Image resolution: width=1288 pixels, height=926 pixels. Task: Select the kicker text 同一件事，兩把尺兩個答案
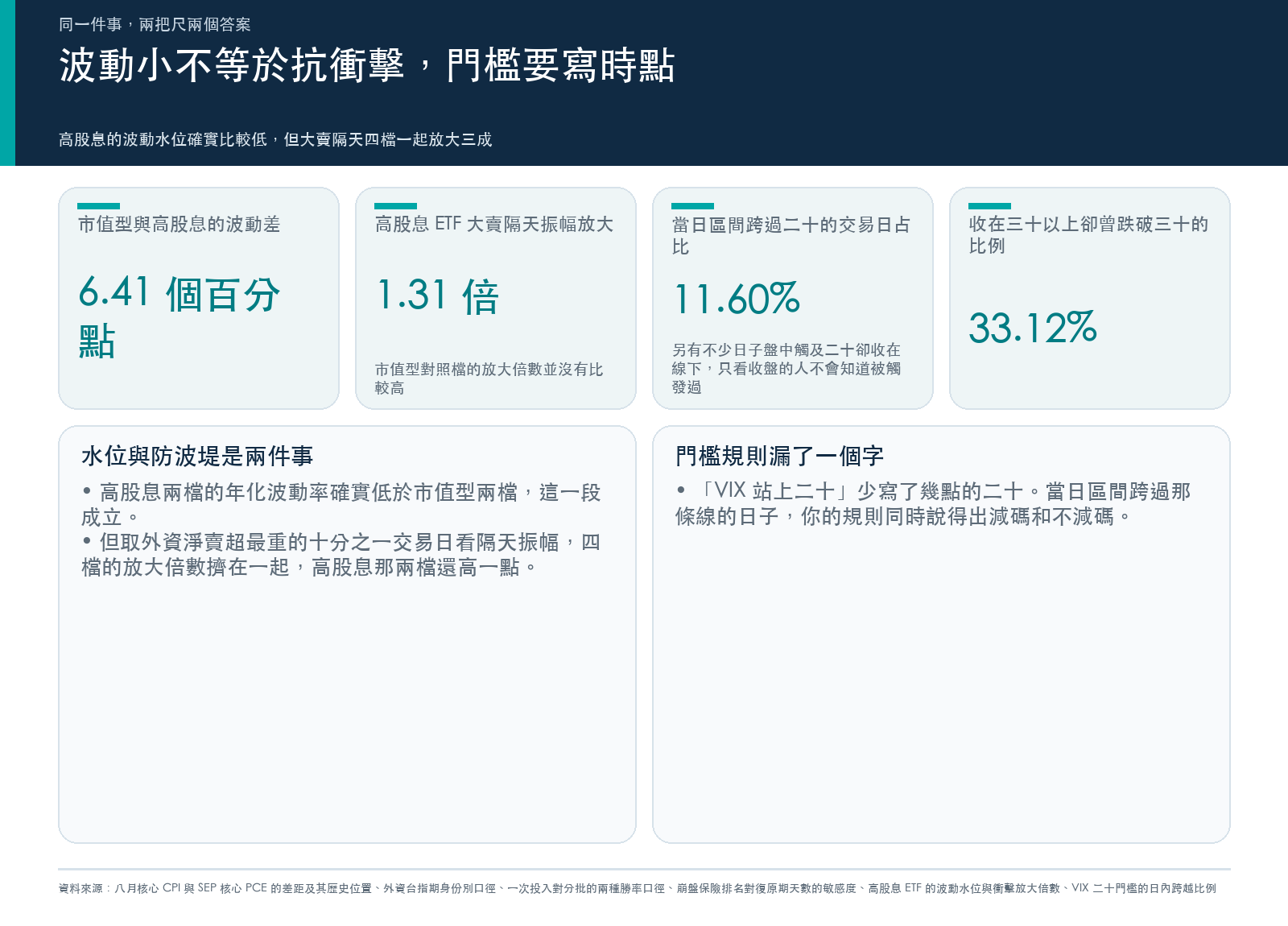[155, 25]
